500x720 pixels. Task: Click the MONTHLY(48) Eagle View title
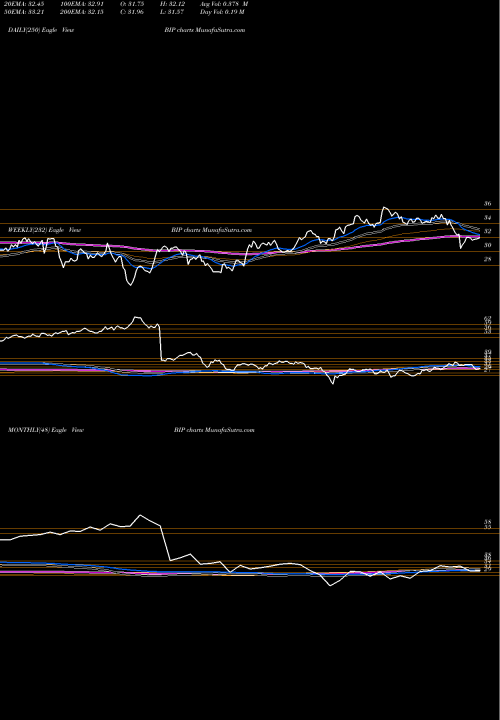point(46,430)
